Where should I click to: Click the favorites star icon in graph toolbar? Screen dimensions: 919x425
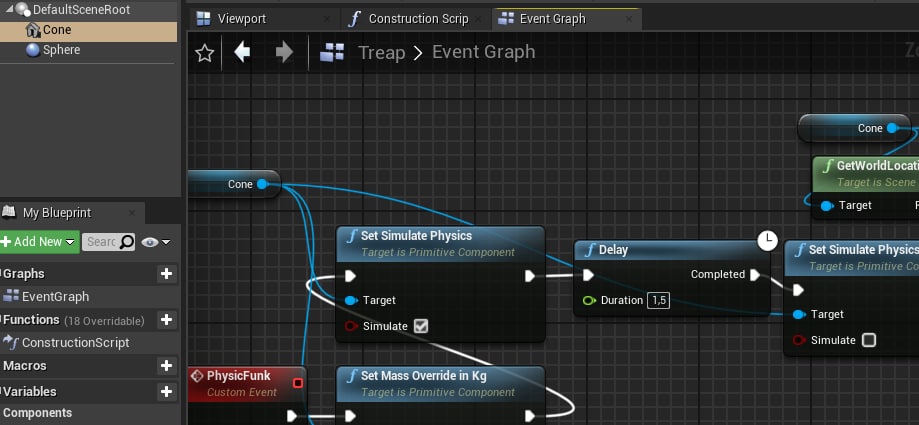tap(205, 53)
